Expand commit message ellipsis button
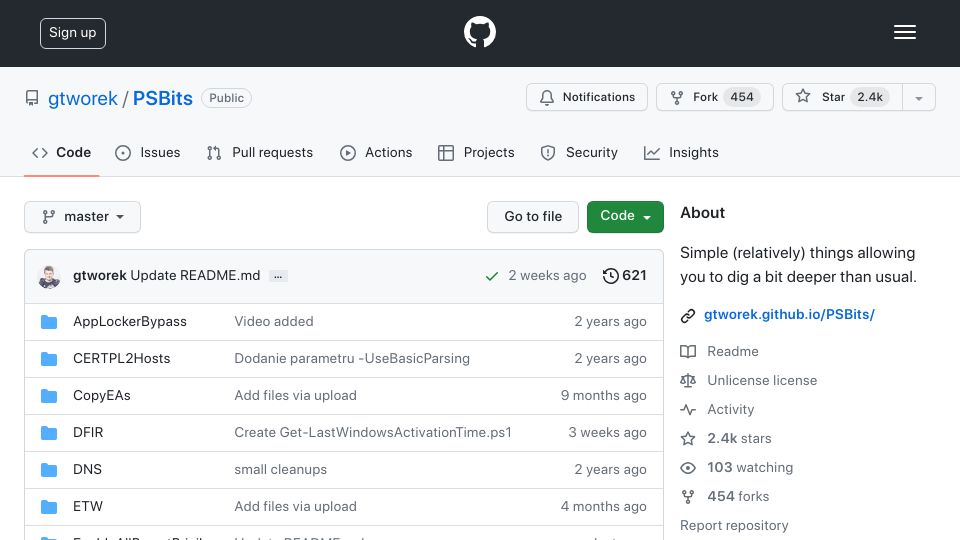 (278, 276)
